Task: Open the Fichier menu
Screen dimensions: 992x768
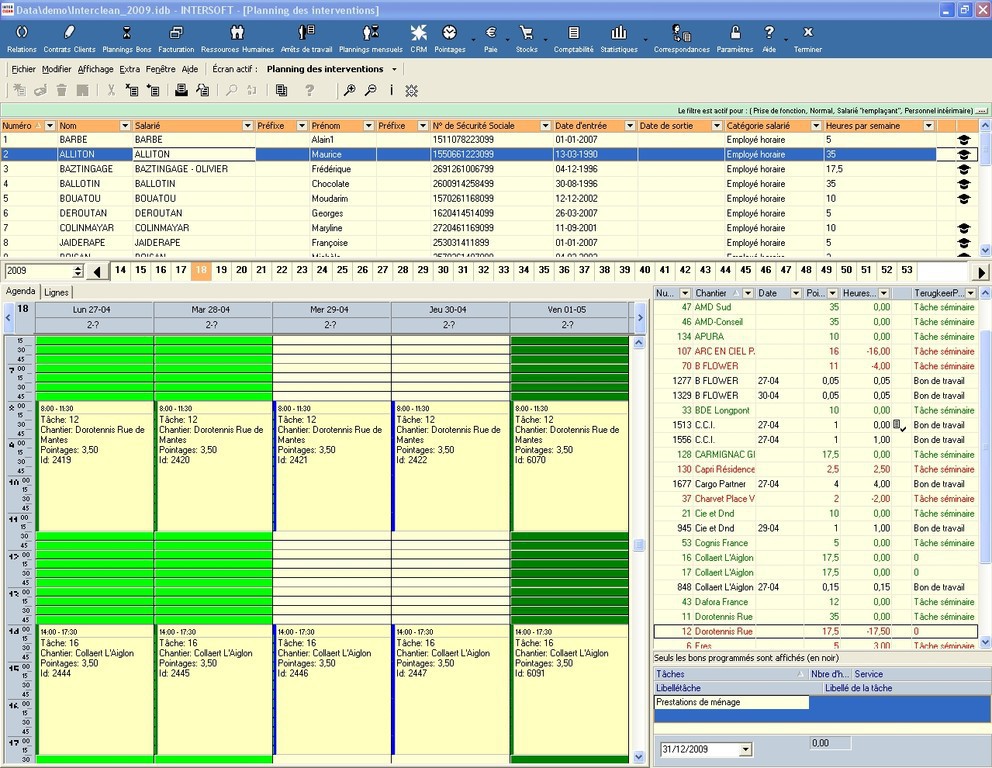Action: tap(23, 69)
